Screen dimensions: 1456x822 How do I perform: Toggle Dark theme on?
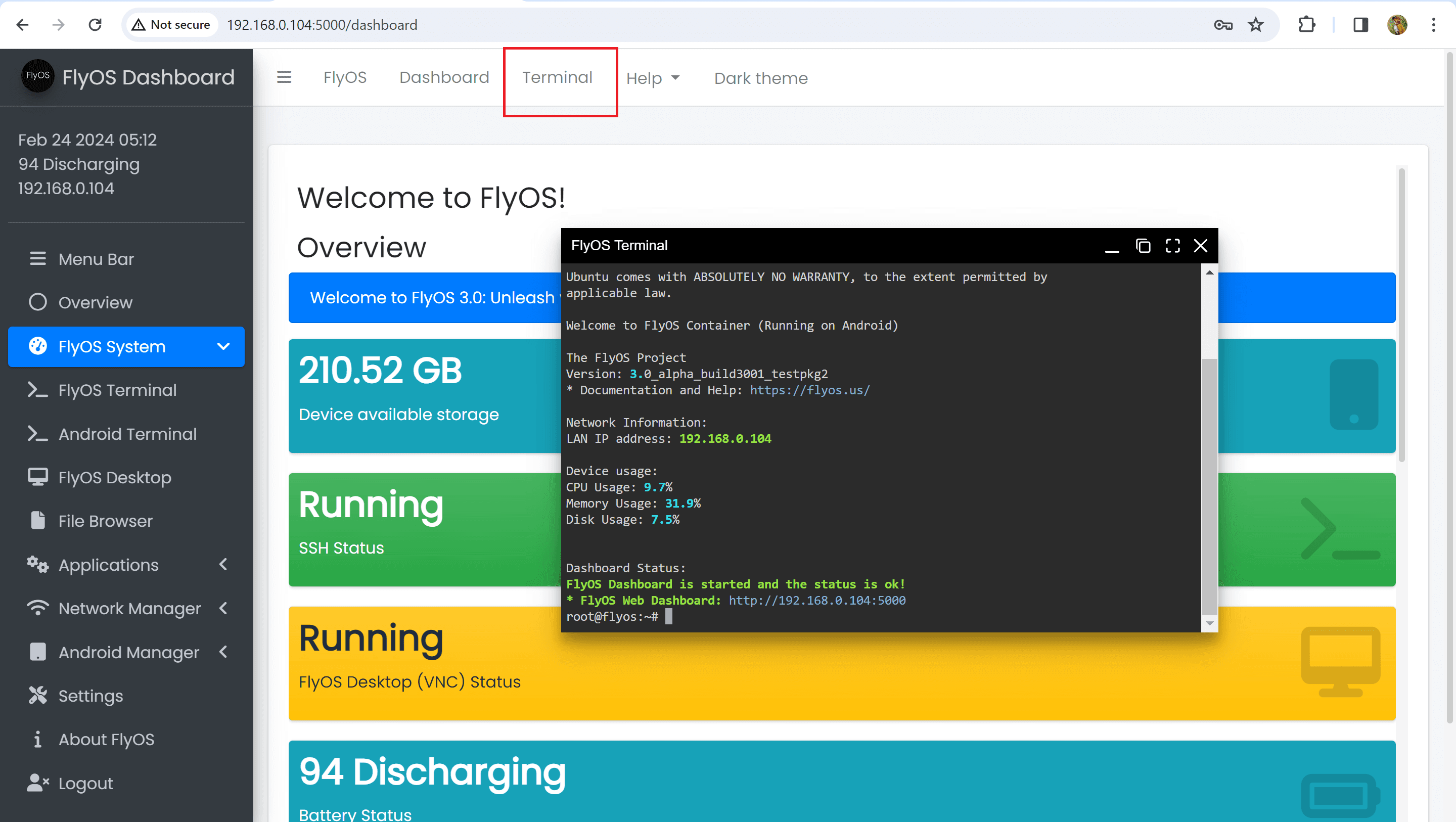(x=761, y=78)
